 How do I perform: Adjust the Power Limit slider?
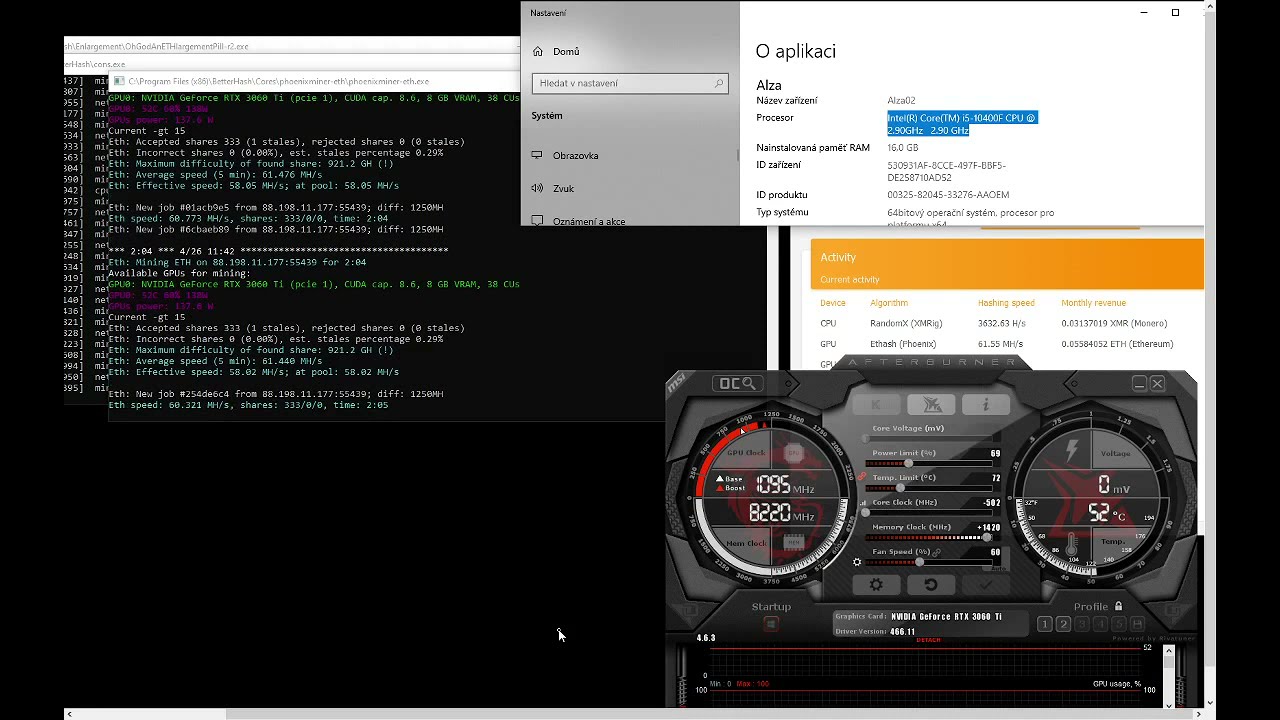coord(929,463)
